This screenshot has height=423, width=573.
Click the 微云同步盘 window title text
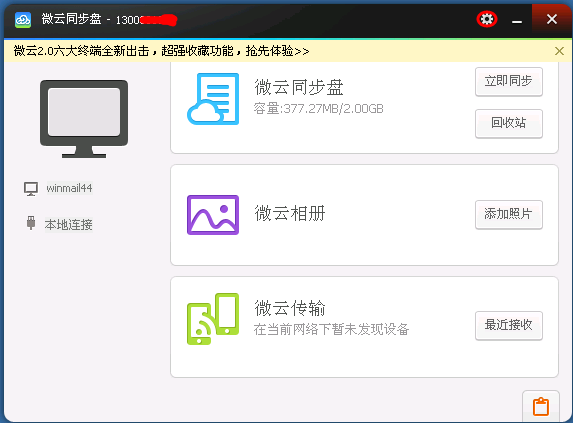71,19
